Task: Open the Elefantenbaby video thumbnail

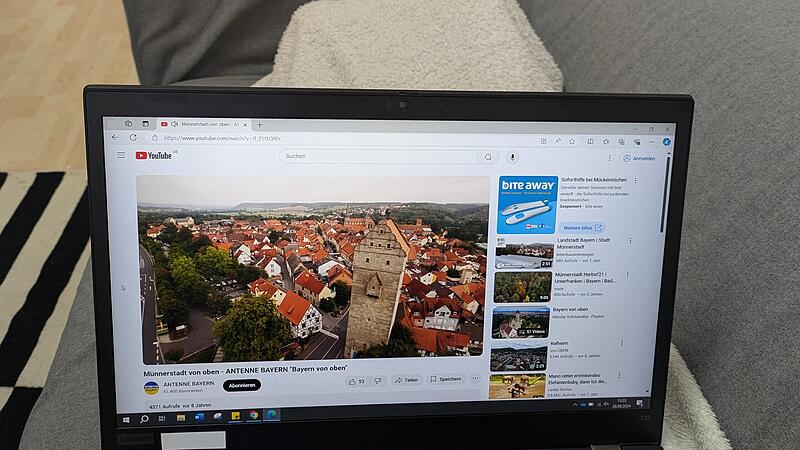Action: coord(517,386)
